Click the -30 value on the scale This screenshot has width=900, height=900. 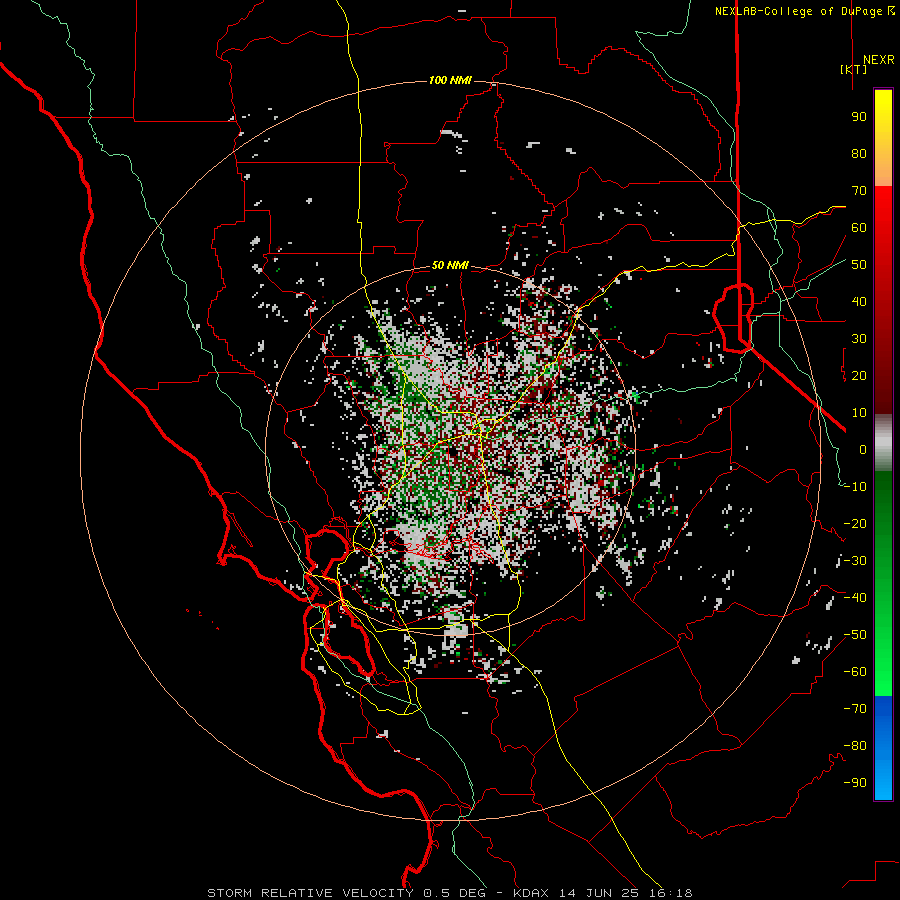tap(855, 561)
